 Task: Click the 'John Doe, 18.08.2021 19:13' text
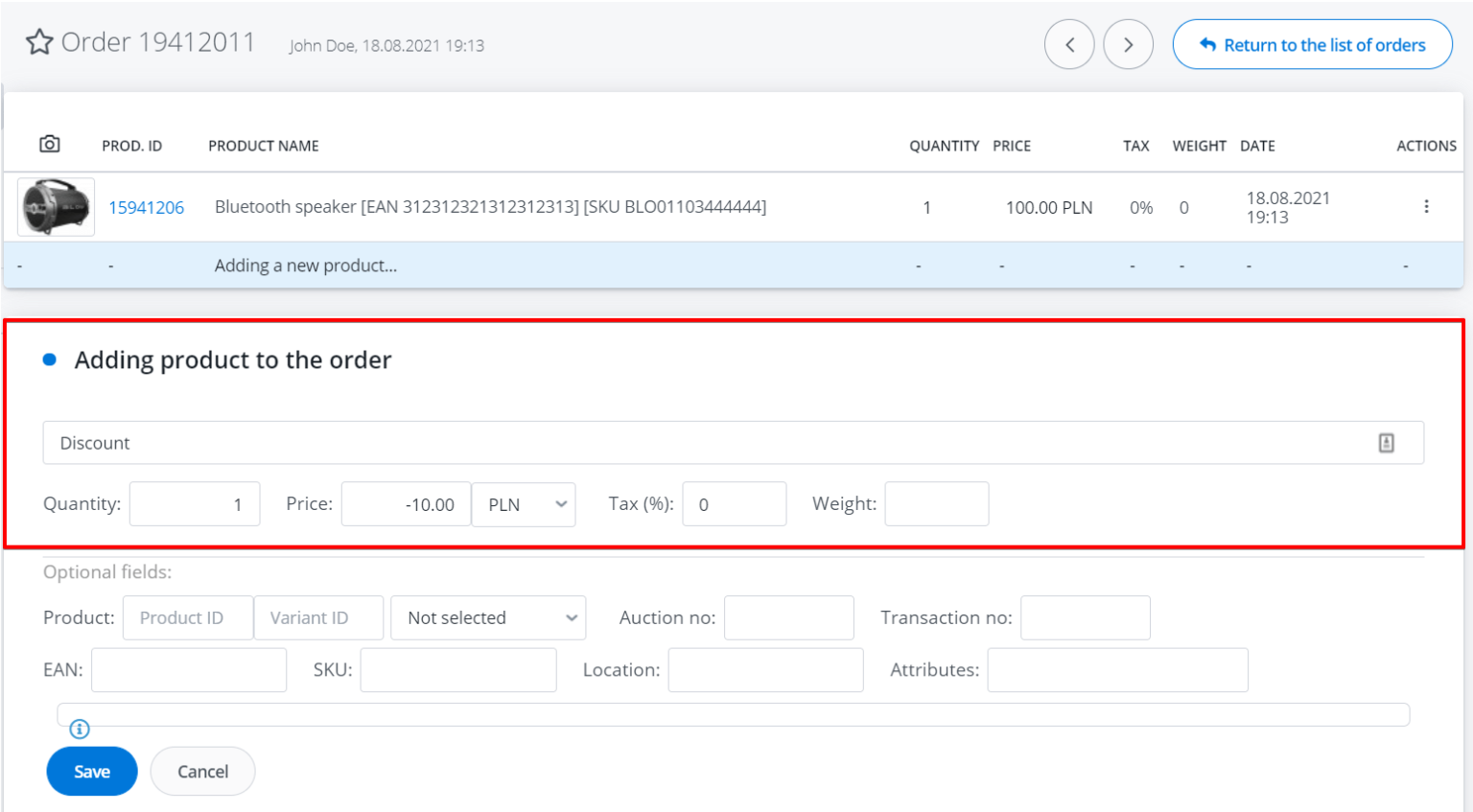387,45
